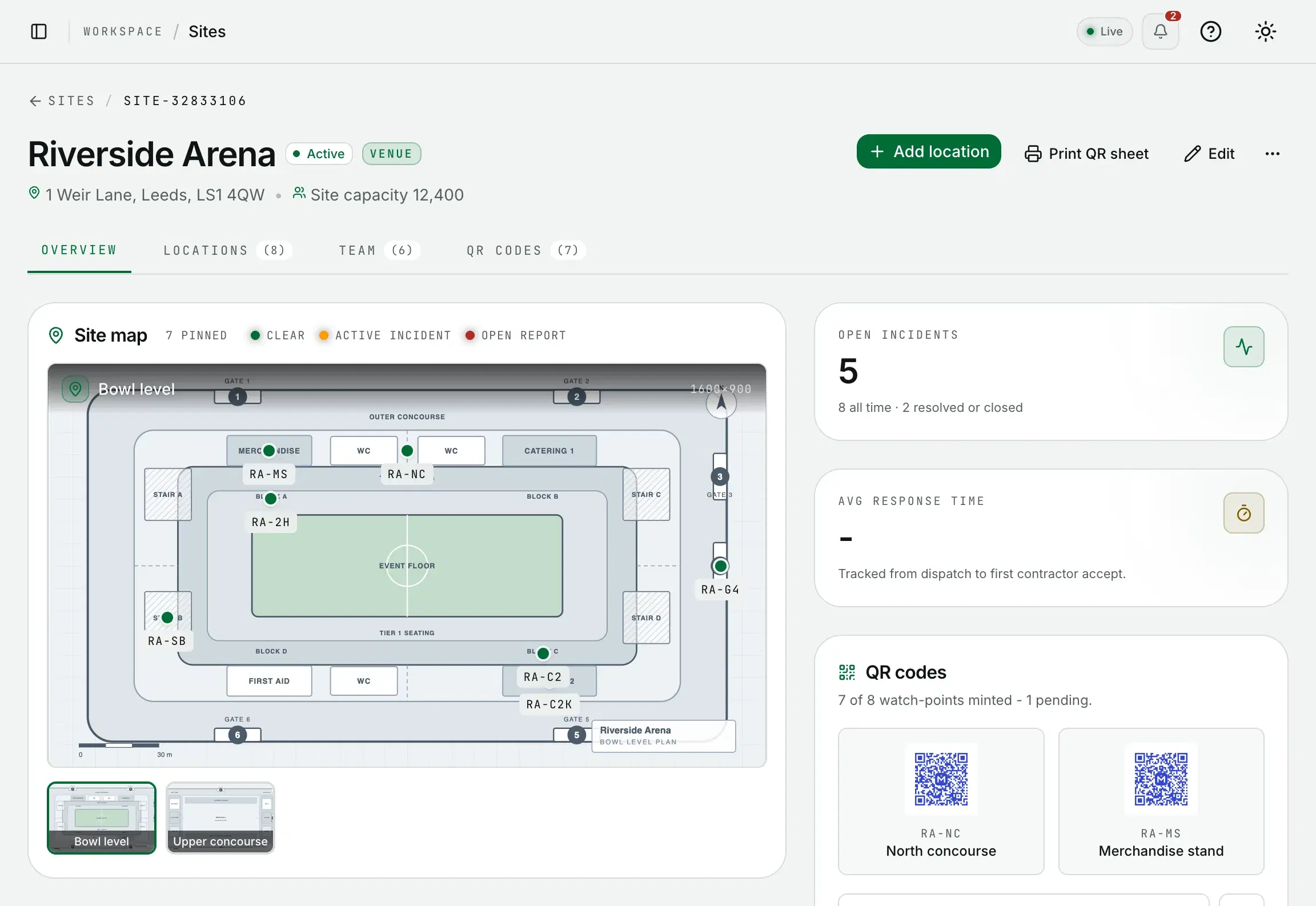Image resolution: width=1316 pixels, height=906 pixels.
Task: Click the QR codes section icon
Action: [847, 672]
